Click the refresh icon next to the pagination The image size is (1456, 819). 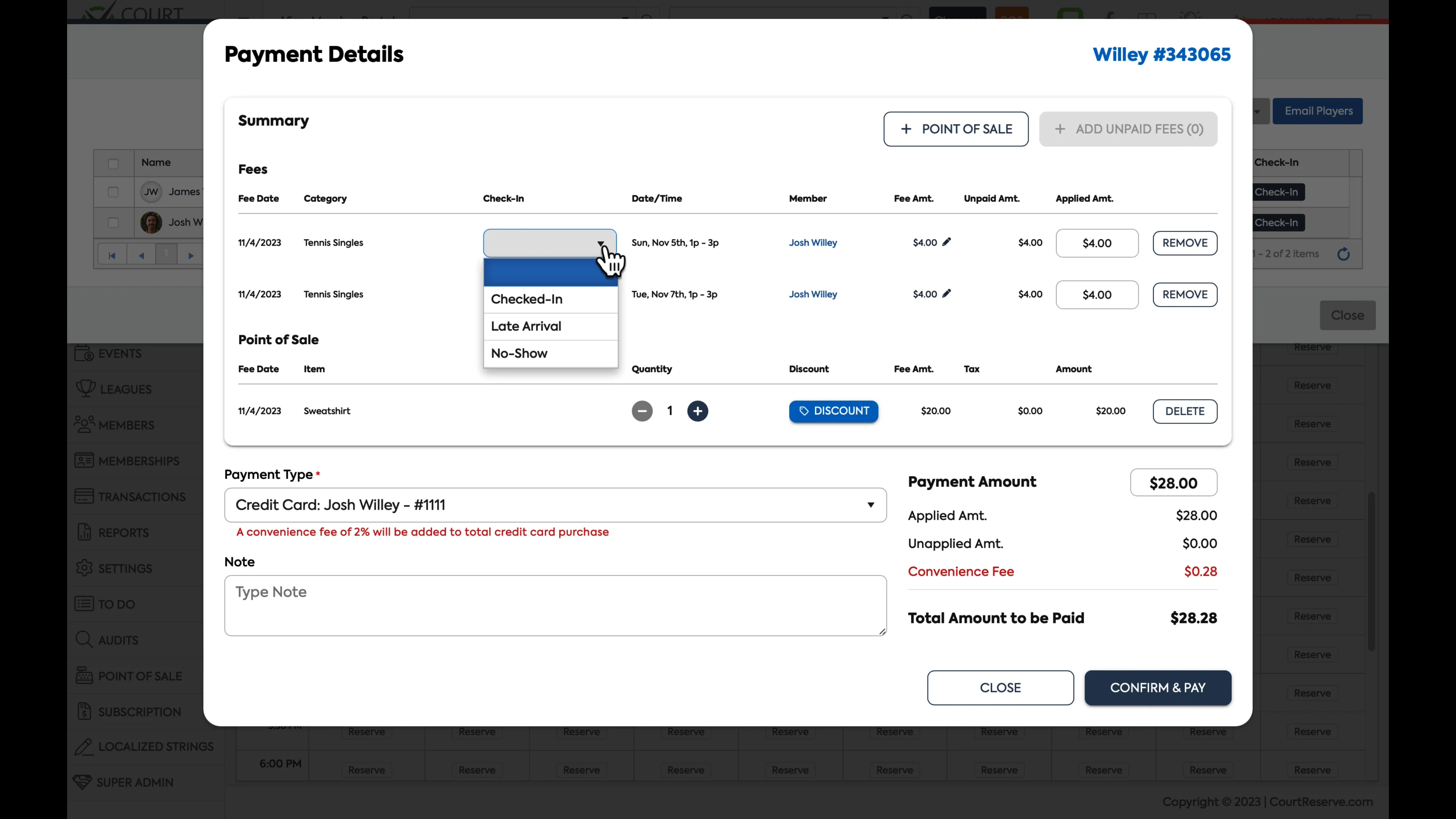(x=1344, y=254)
